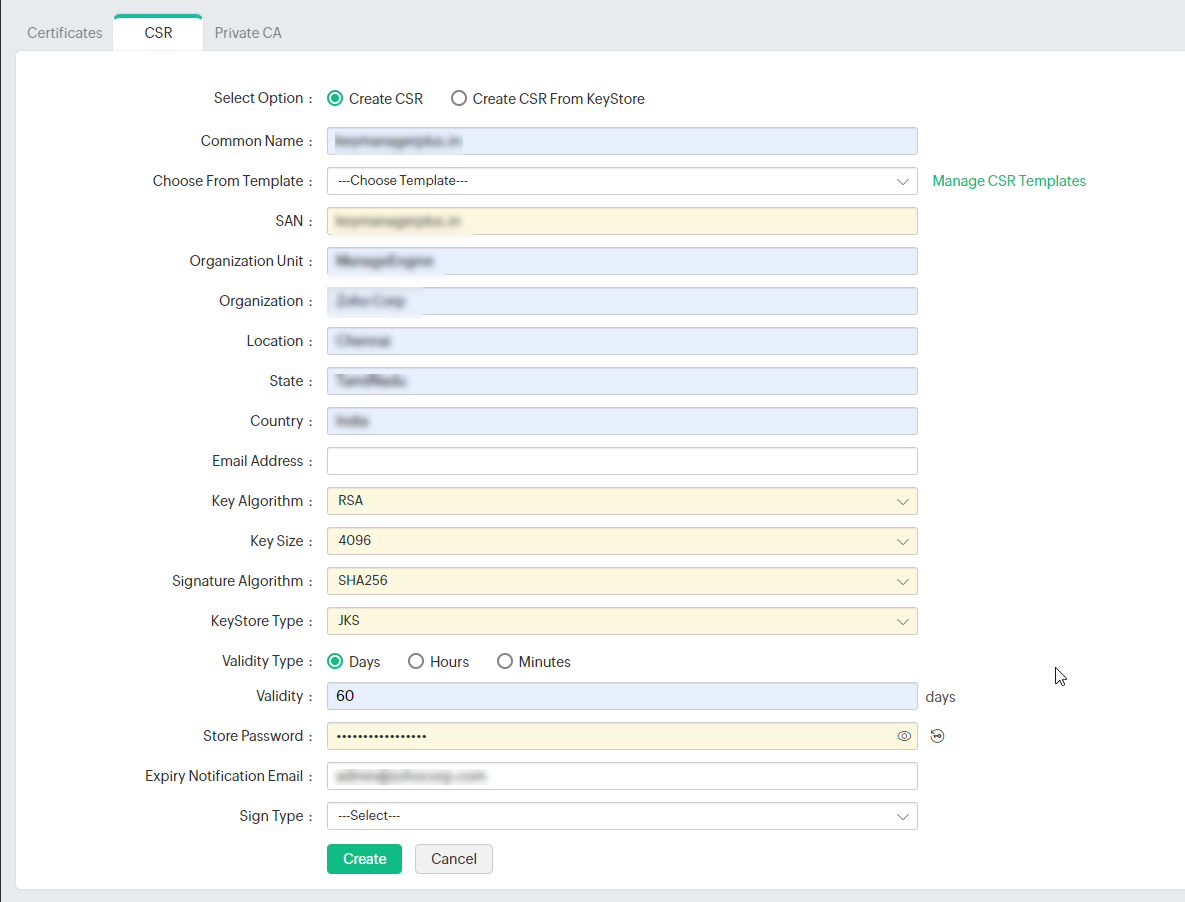Select Create CSR From KeyStore option

459,99
